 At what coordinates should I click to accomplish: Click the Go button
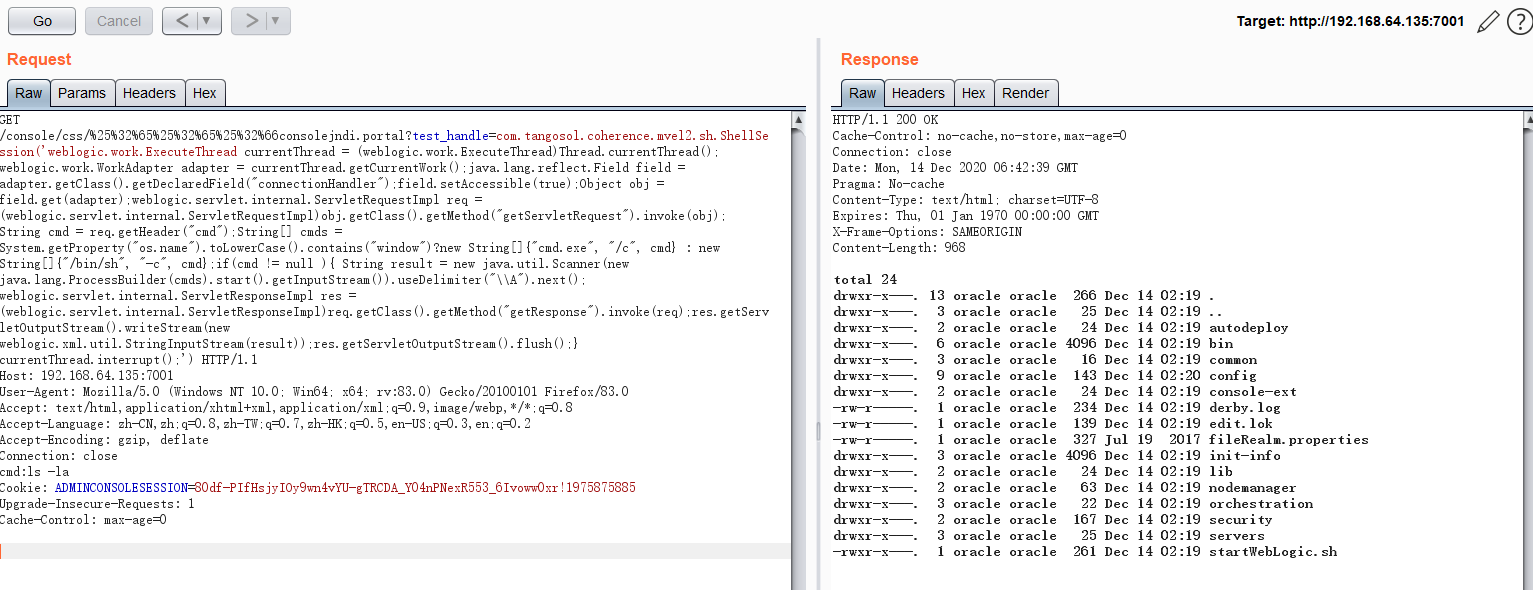click(42, 21)
